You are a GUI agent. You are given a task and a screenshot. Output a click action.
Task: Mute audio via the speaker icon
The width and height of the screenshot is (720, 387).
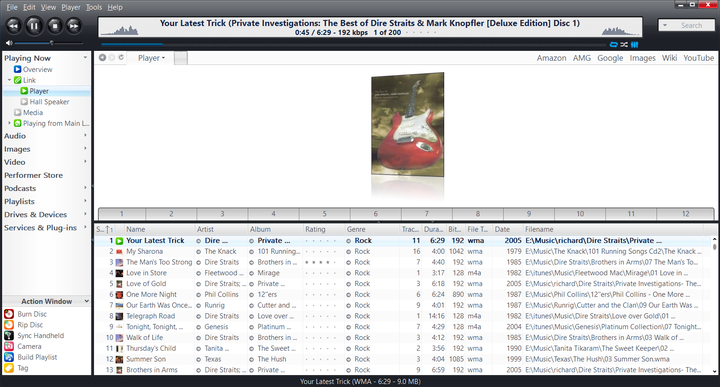click(x=9, y=43)
